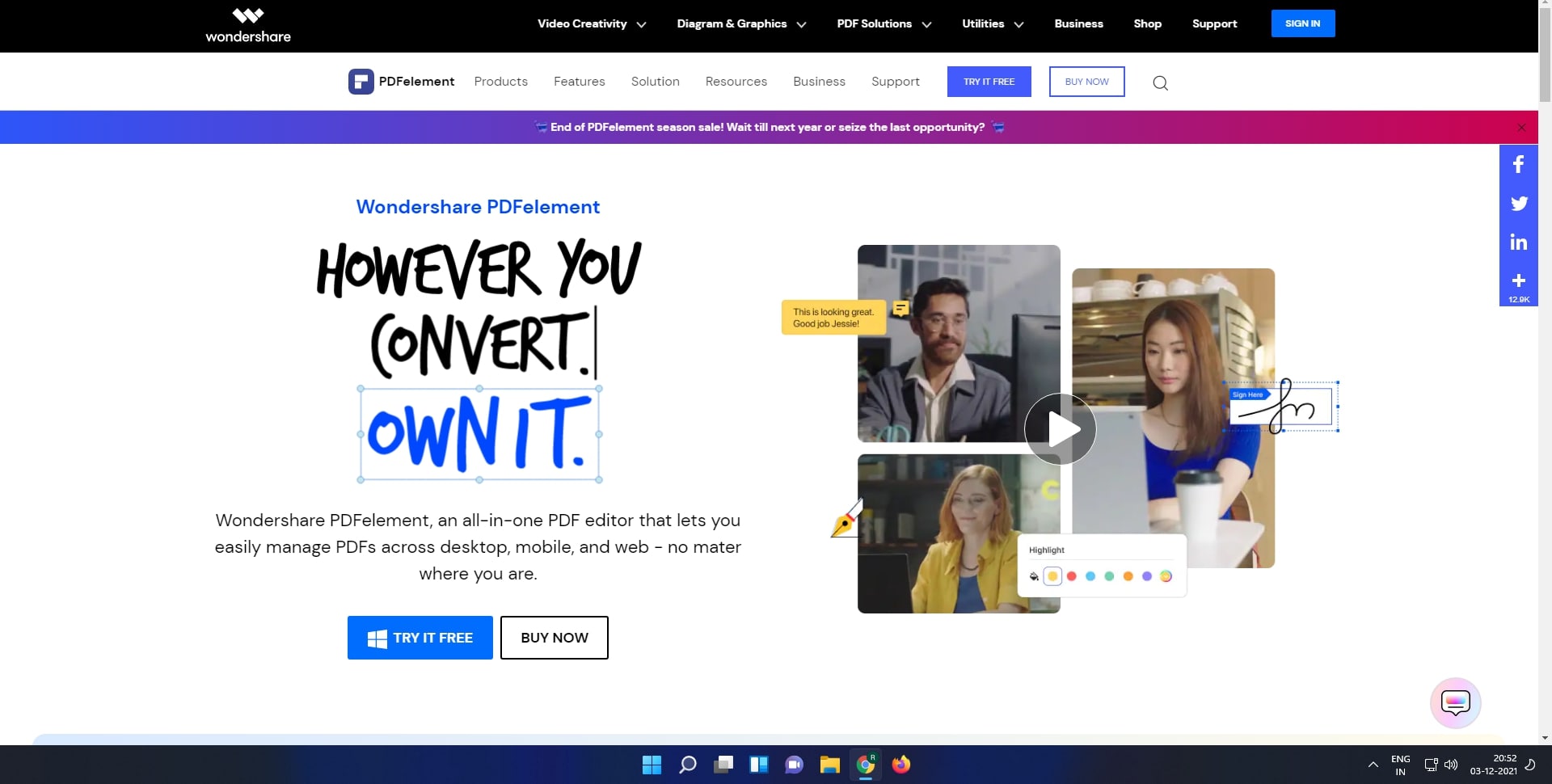Open the network tray icon

pos(1431,765)
